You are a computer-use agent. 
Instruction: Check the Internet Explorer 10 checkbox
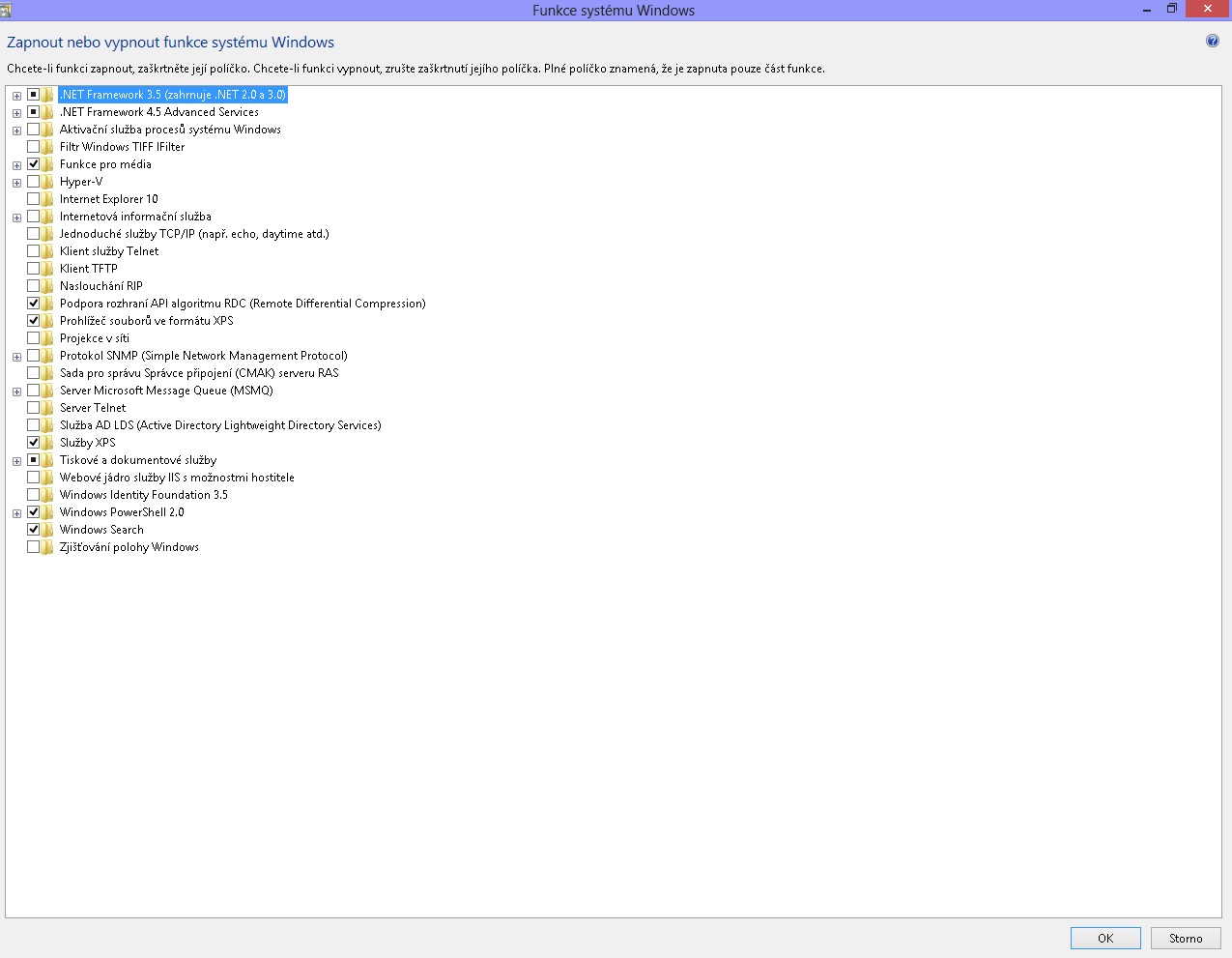(x=33, y=199)
